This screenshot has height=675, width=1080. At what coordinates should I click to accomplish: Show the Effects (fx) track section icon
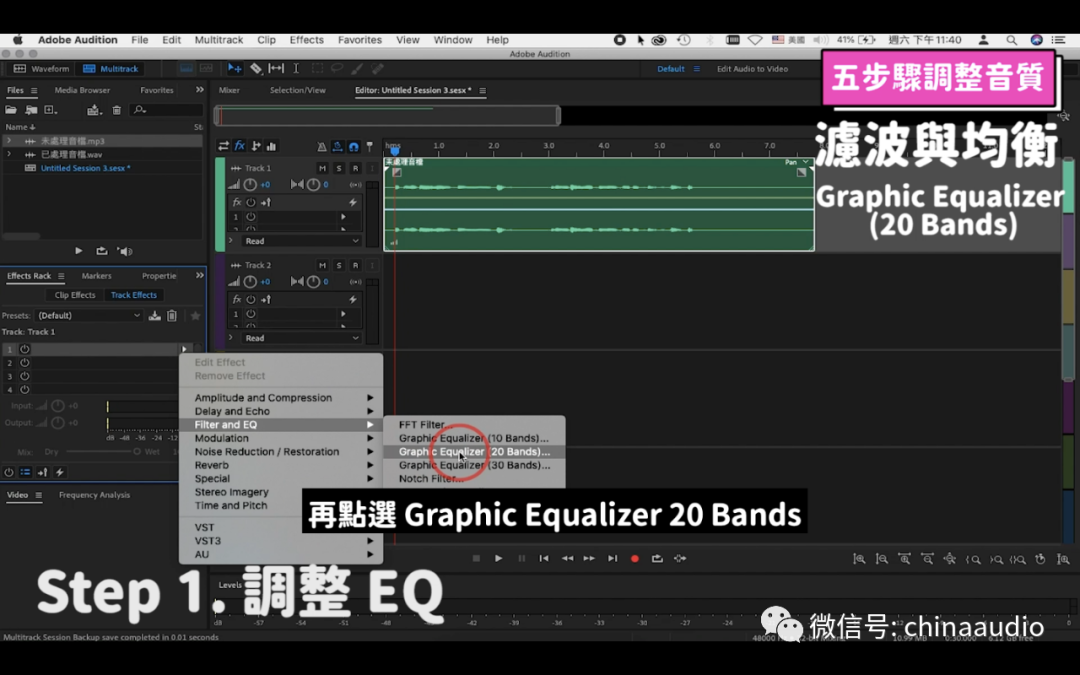pyautogui.click(x=240, y=146)
